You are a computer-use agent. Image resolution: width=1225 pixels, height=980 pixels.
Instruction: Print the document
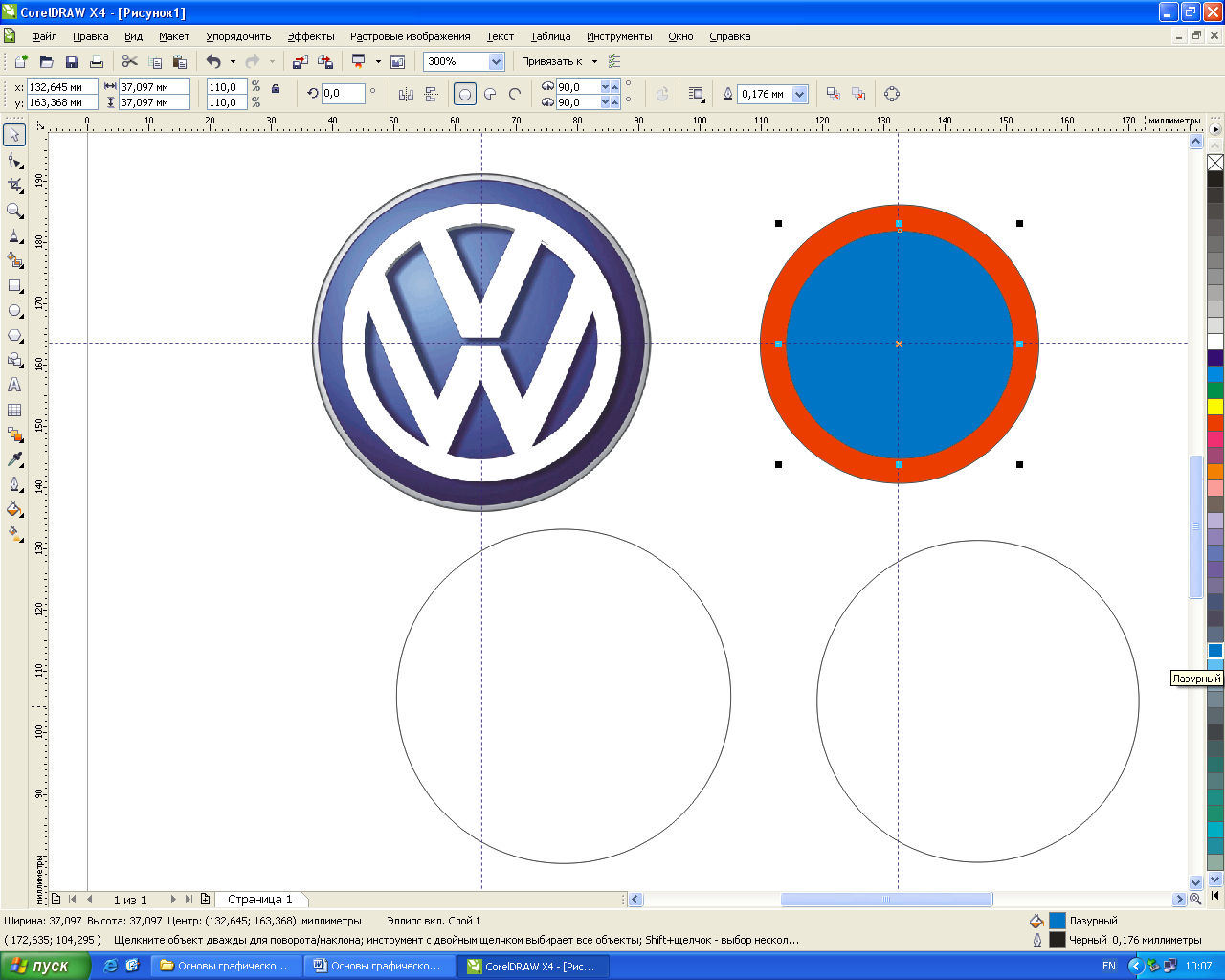click(96, 61)
